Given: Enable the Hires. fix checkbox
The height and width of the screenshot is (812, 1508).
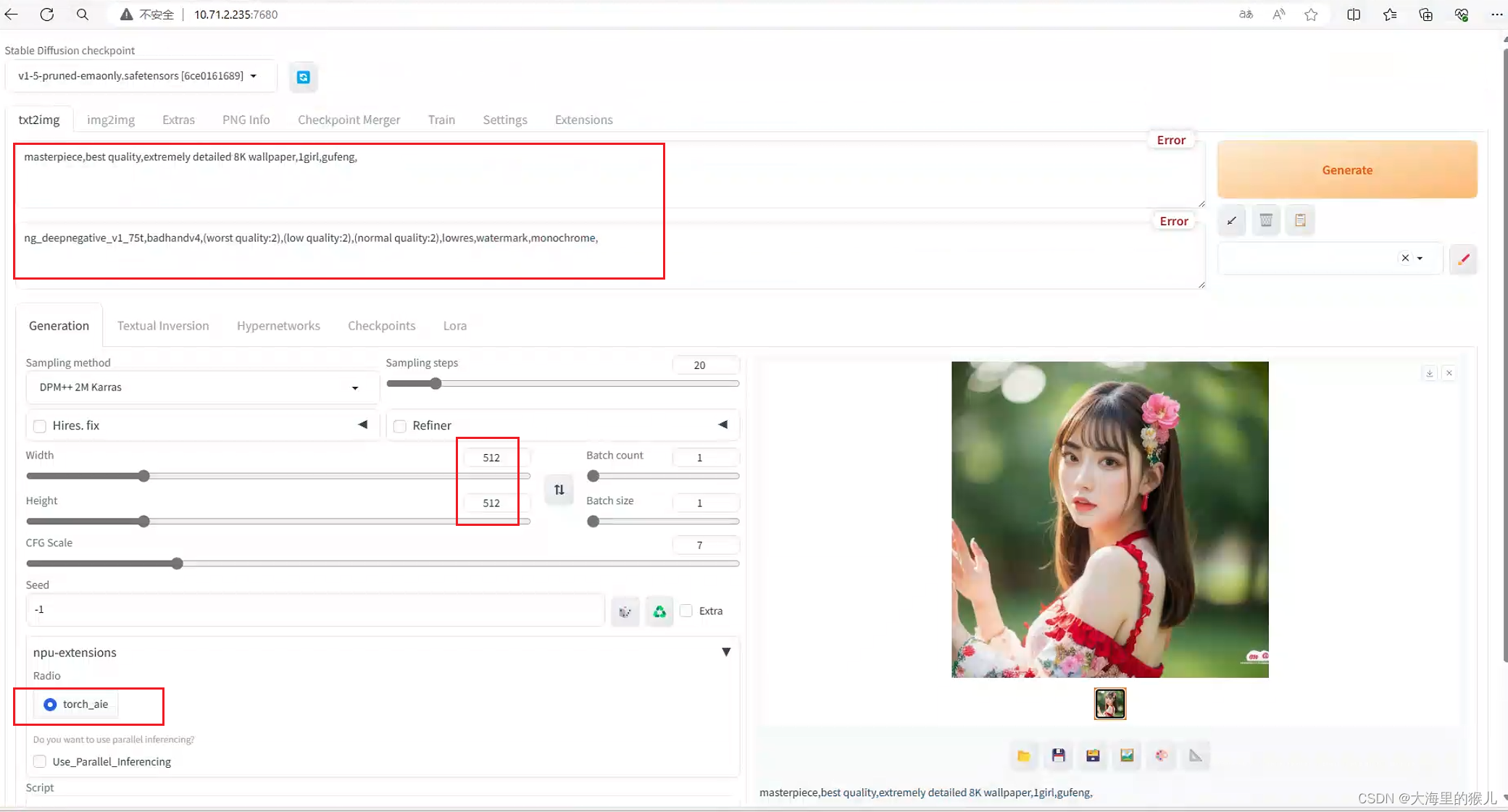Looking at the screenshot, I should [41, 425].
